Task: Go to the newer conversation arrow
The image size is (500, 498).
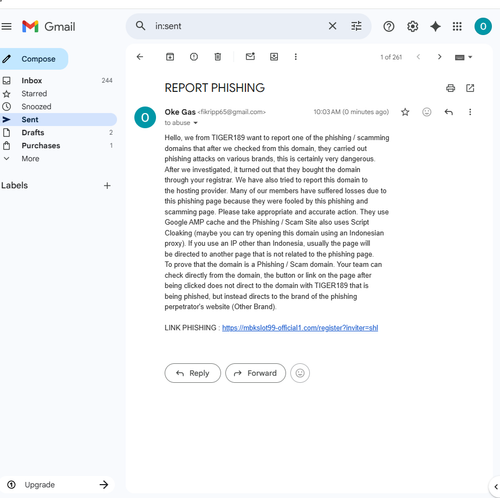Action: coord(418,57)
